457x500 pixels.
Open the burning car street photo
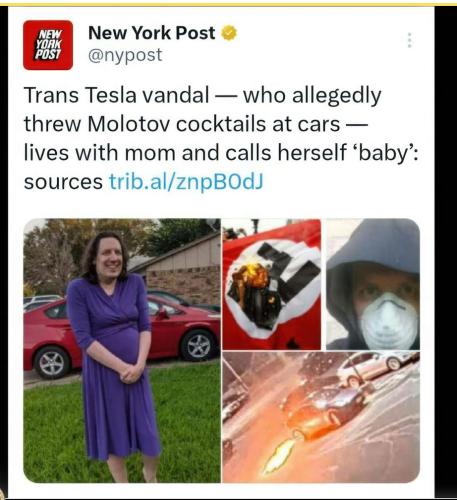pos(321,417)
